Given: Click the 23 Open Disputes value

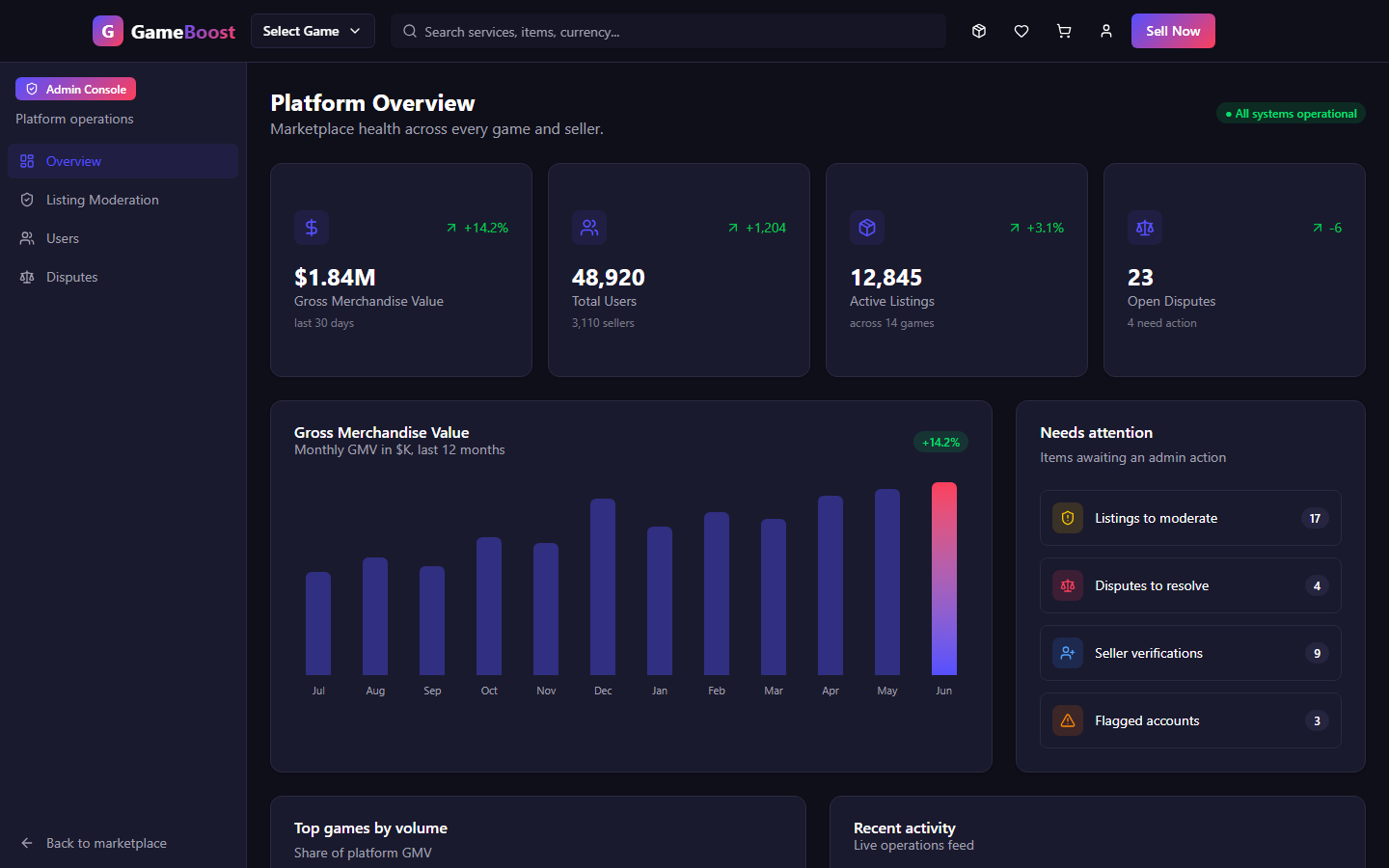Looking at the screenshot, I should tap(1140, 278).
